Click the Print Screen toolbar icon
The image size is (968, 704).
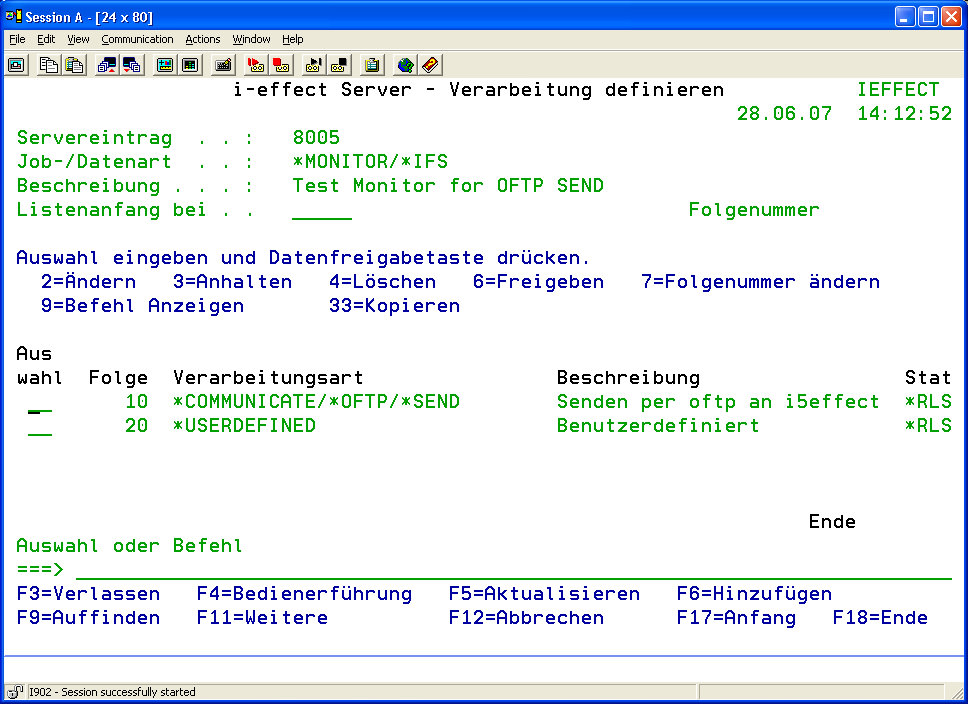pyautogui.click(x=17, y=65)
